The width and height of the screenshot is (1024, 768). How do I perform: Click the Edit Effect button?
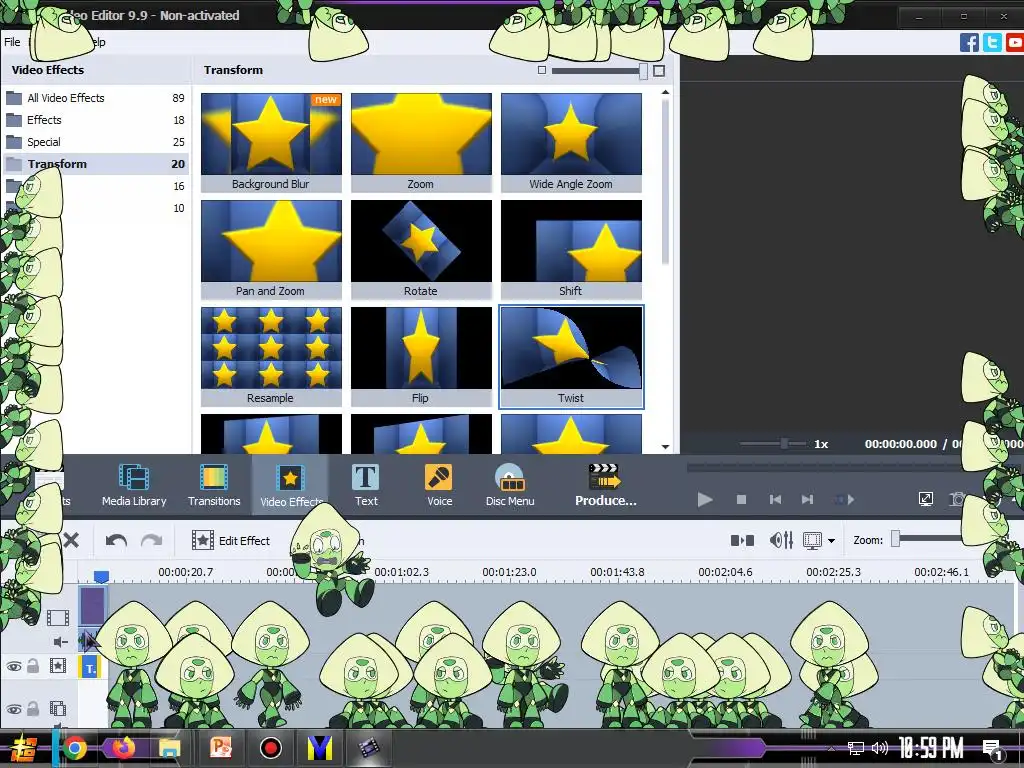[x=231, y=540]
